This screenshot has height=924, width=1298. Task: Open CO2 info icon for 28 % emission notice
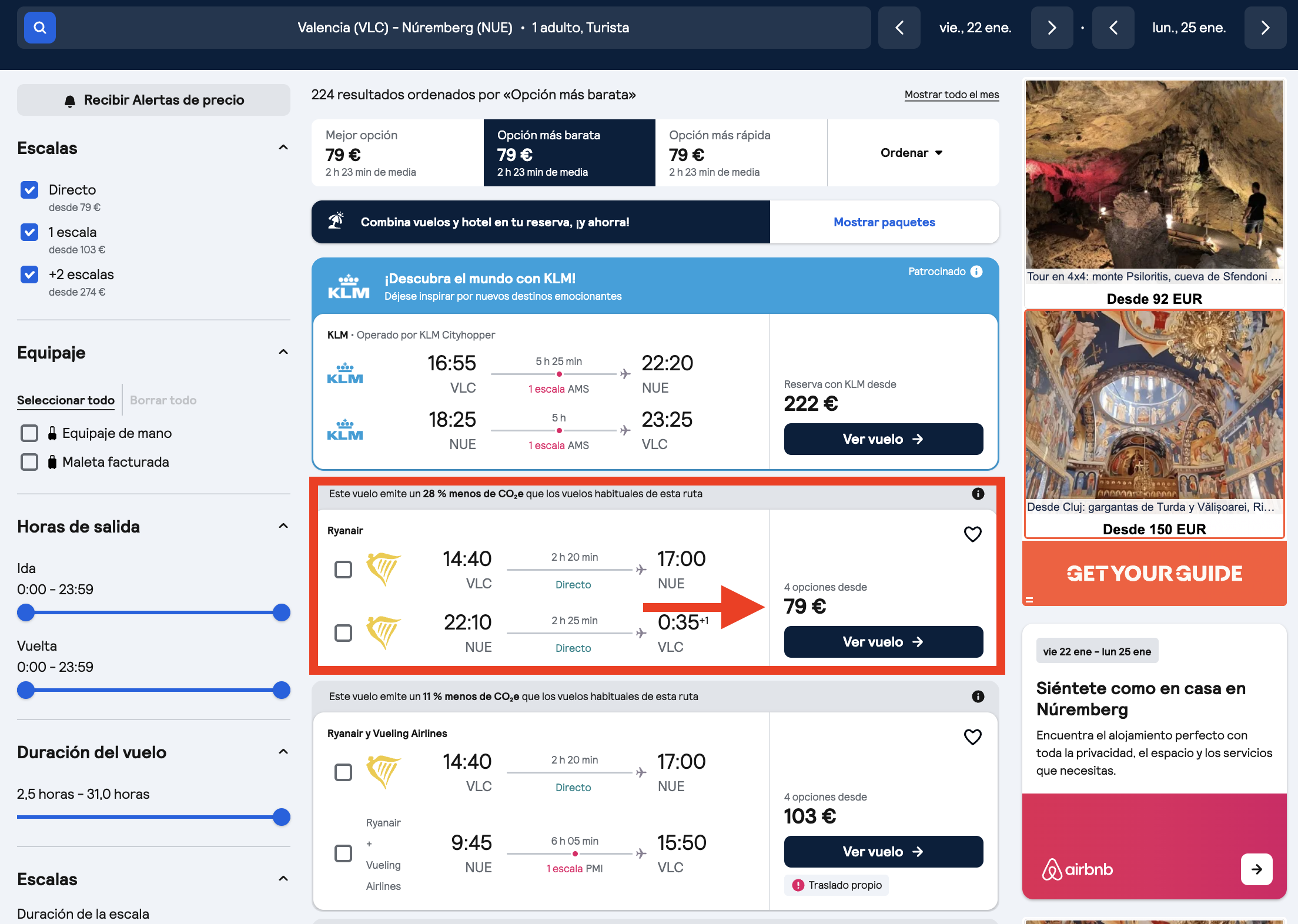point(978,494)
